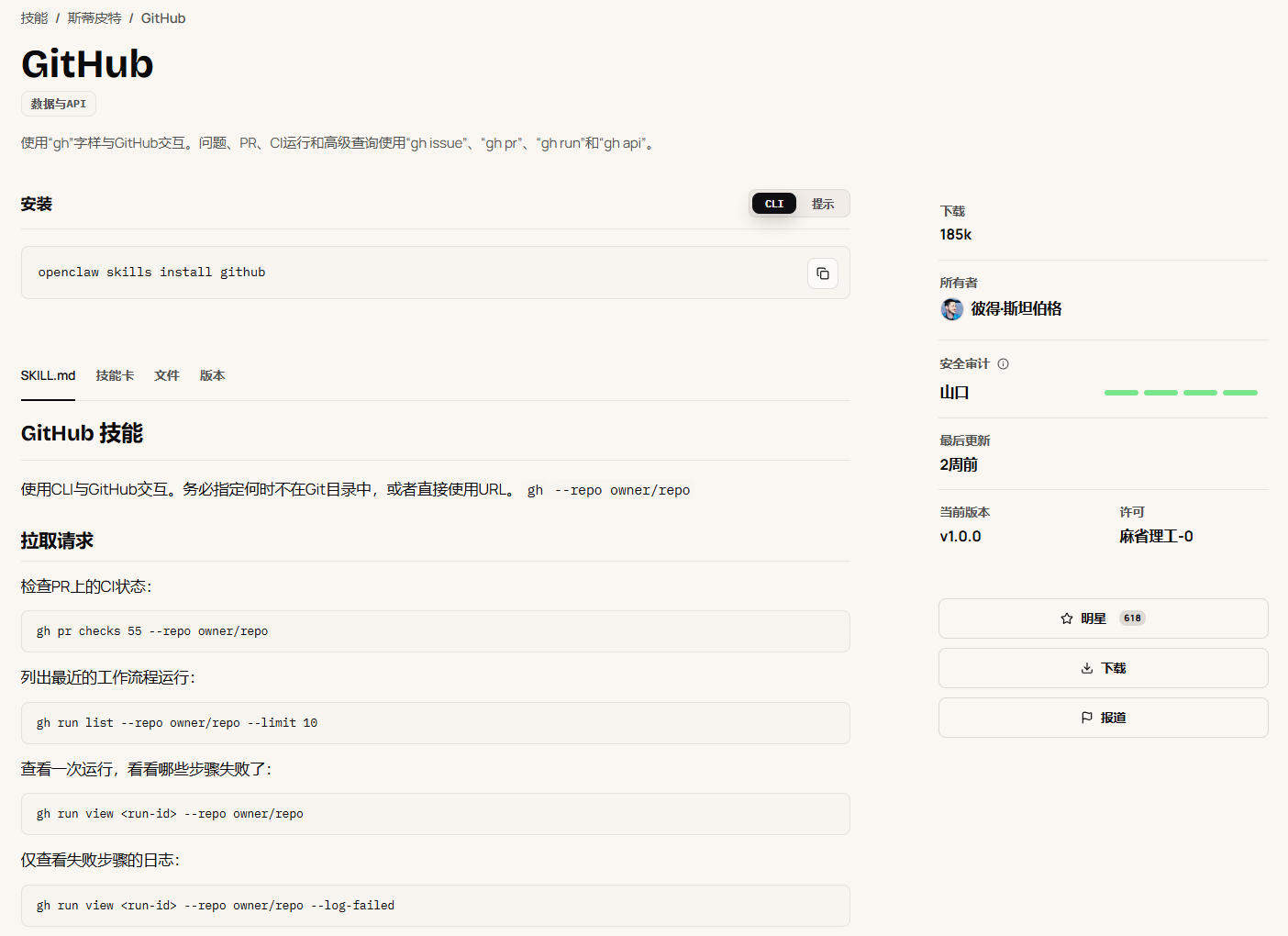
Task: Click the owner avatar of 彼得·斯坦伯格
Action: click(x=951, y=309)
